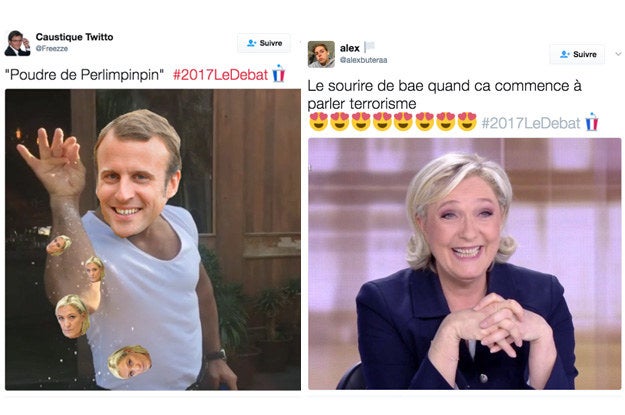
Task: Visit the @alexbuteraa handle link
Action: click(364, 60)
